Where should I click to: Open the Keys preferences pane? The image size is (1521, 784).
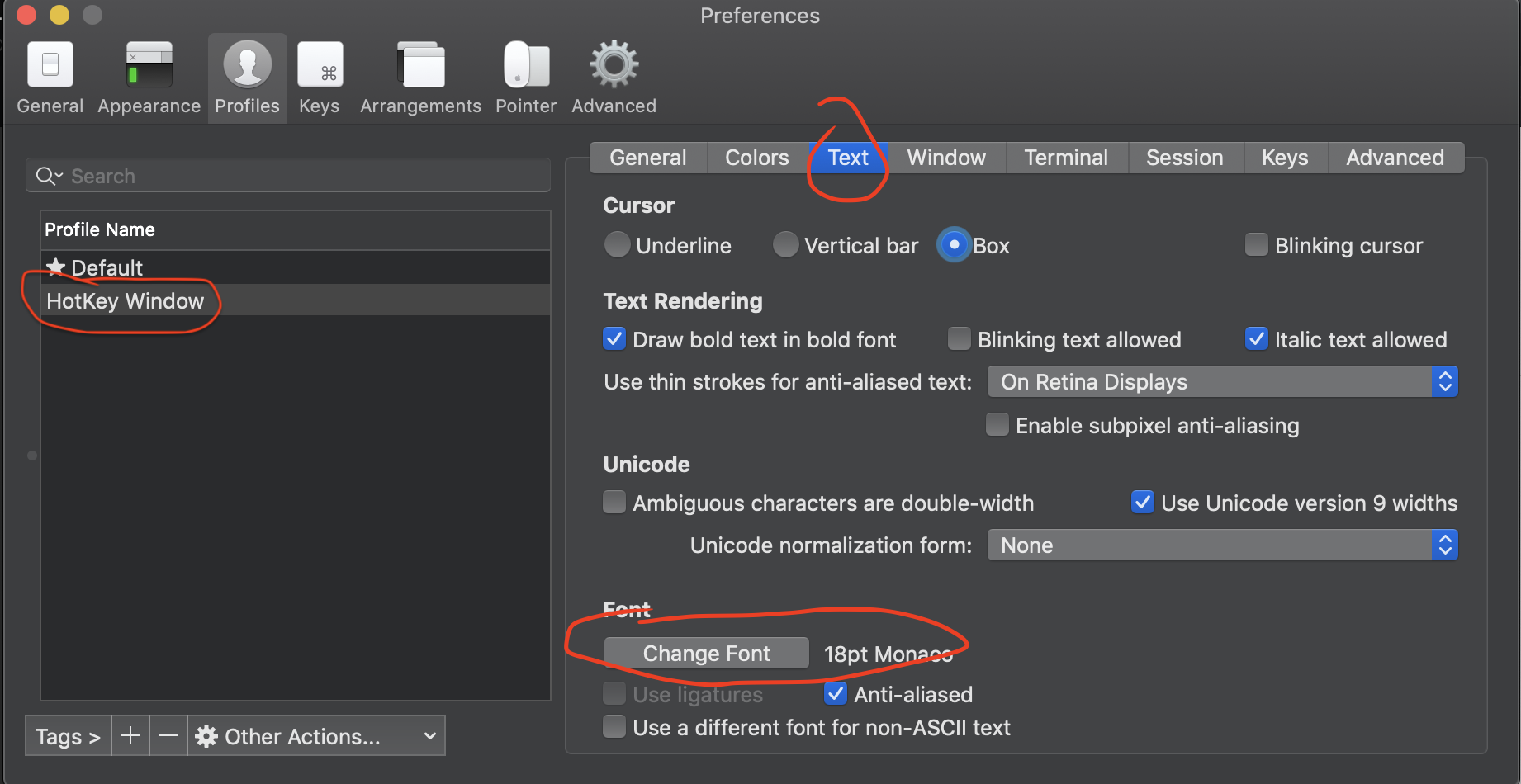pos(320,78)
